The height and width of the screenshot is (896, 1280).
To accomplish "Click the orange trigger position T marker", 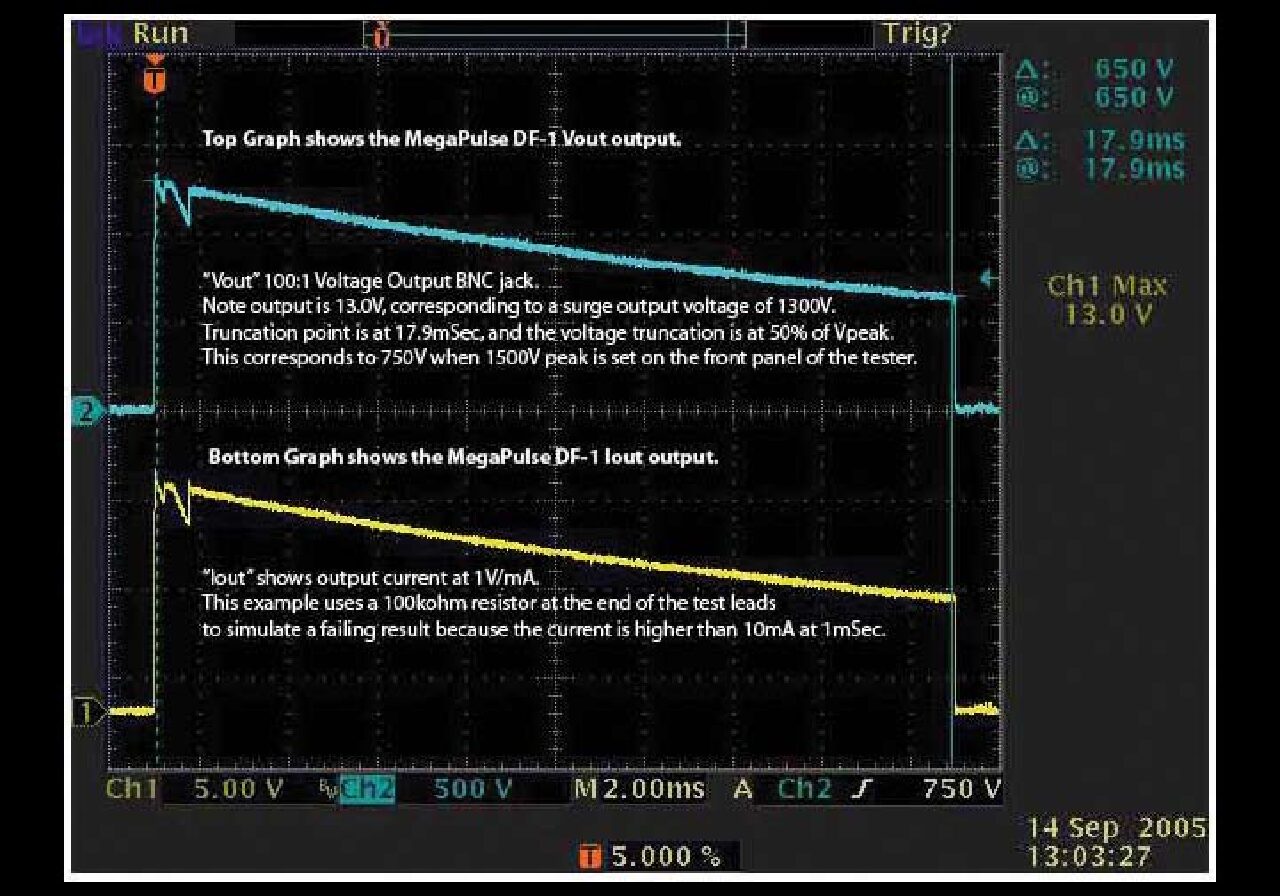I will coord(154,80).
